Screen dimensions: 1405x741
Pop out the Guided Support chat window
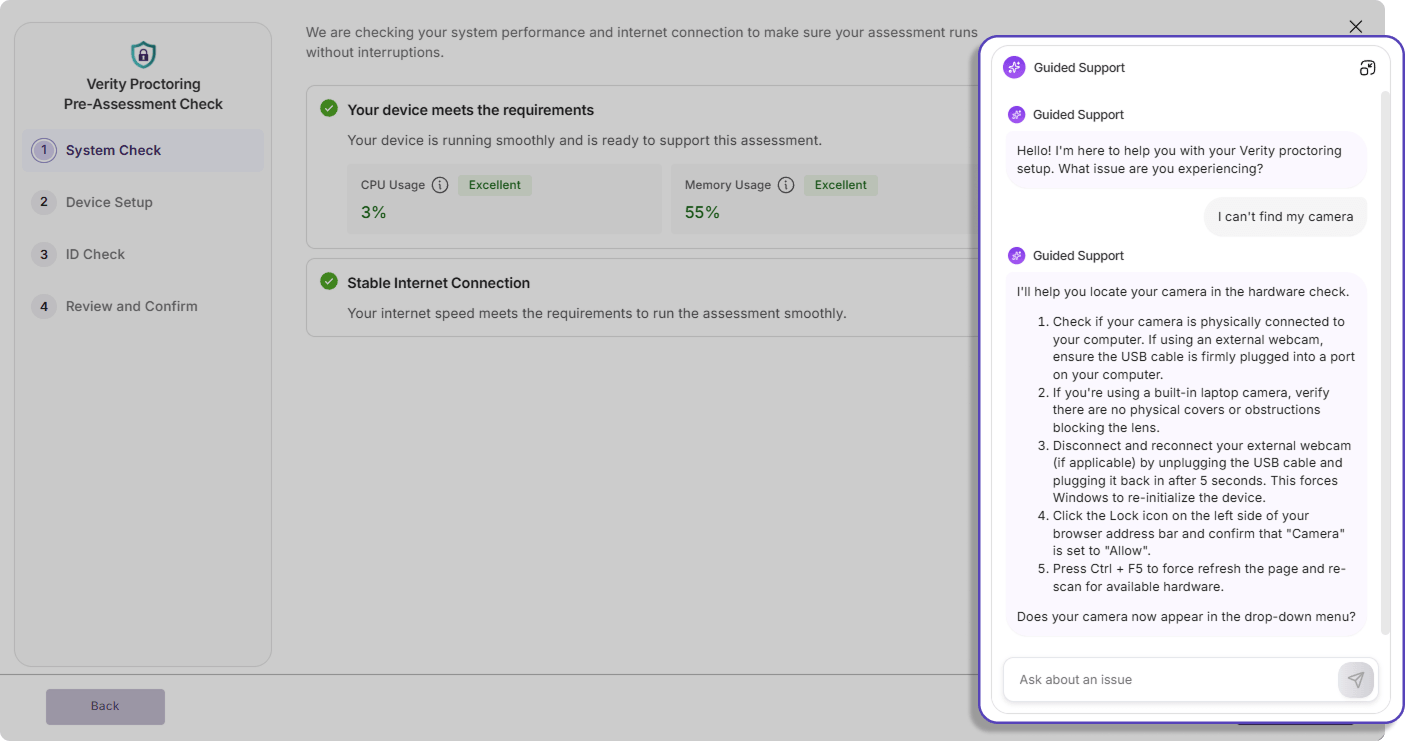tap(1367, 68)
